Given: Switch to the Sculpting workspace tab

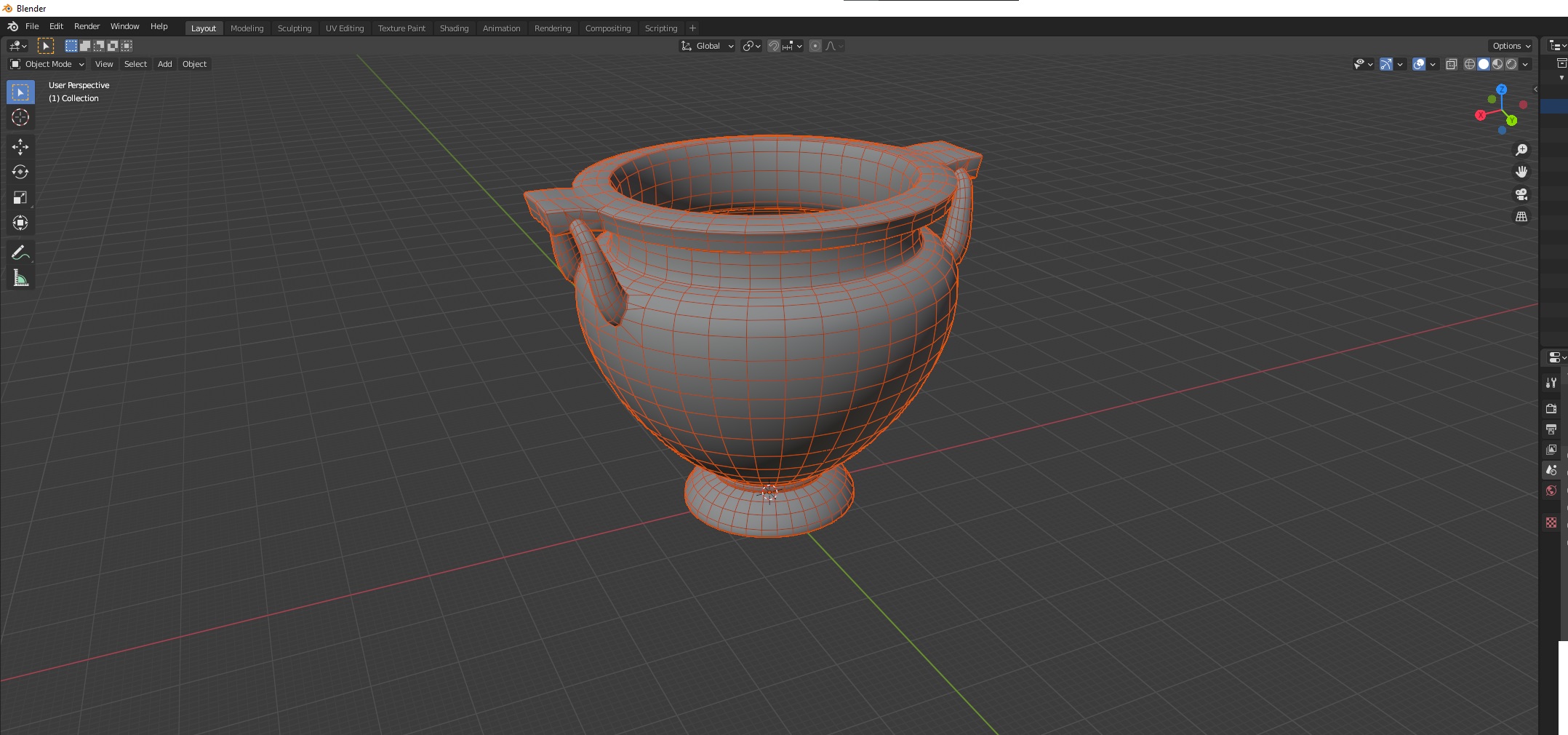Looking at the screenshot, I should coord(295,28).
